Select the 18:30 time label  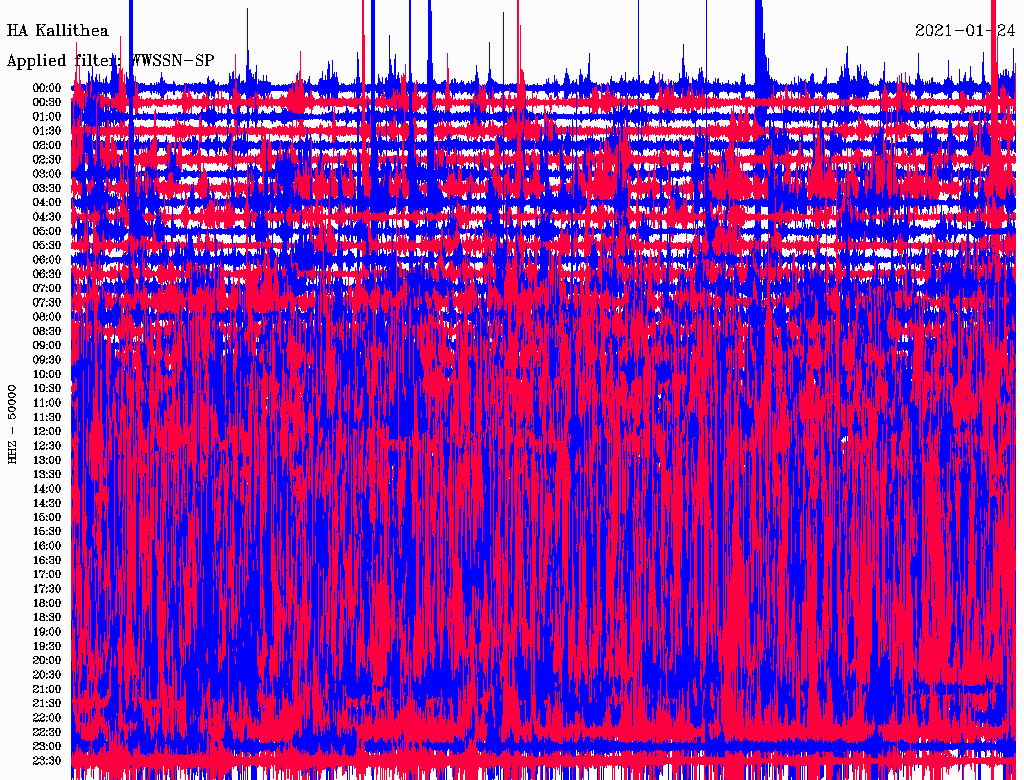tap(47, 617)
